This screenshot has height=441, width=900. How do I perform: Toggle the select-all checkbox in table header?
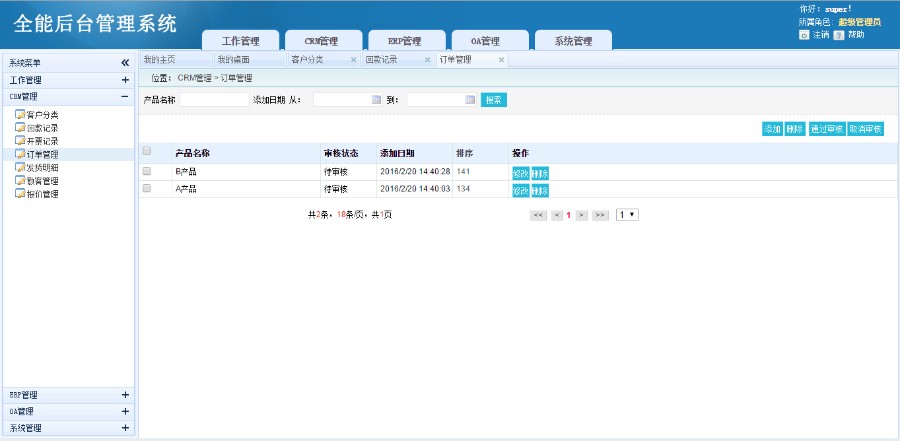(146, 151)
